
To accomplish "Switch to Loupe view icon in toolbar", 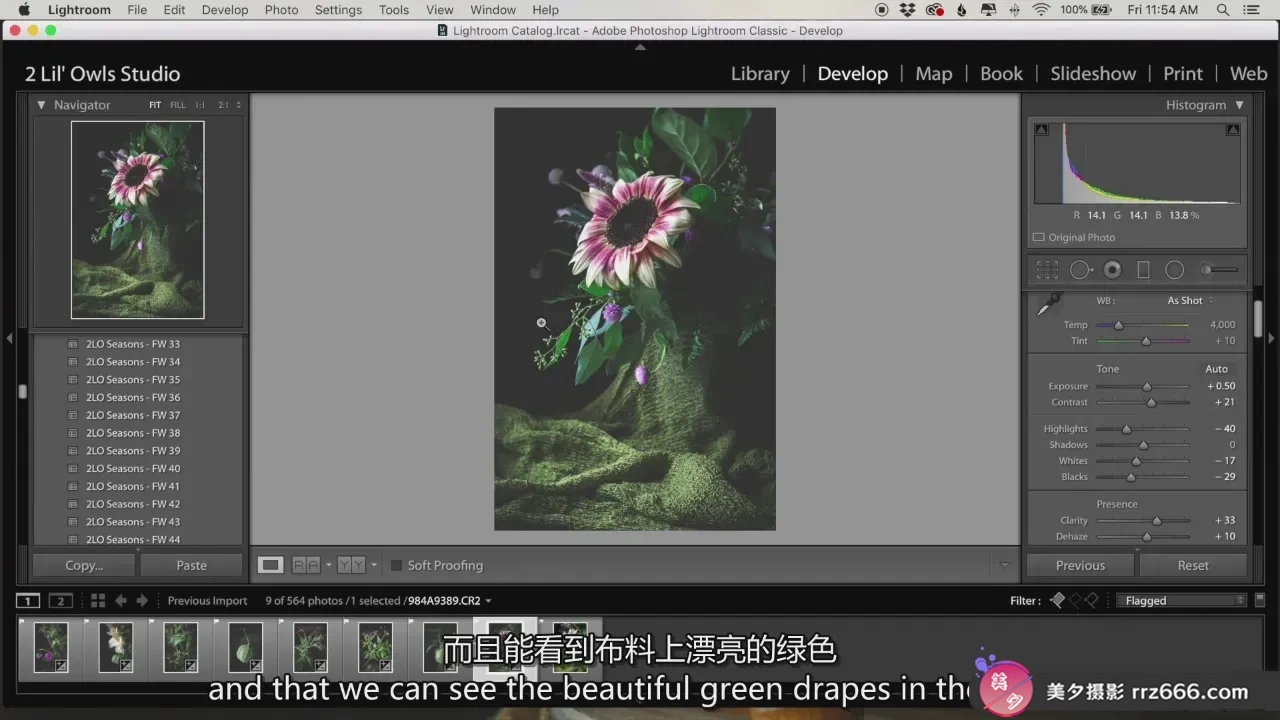I will 270,565.
